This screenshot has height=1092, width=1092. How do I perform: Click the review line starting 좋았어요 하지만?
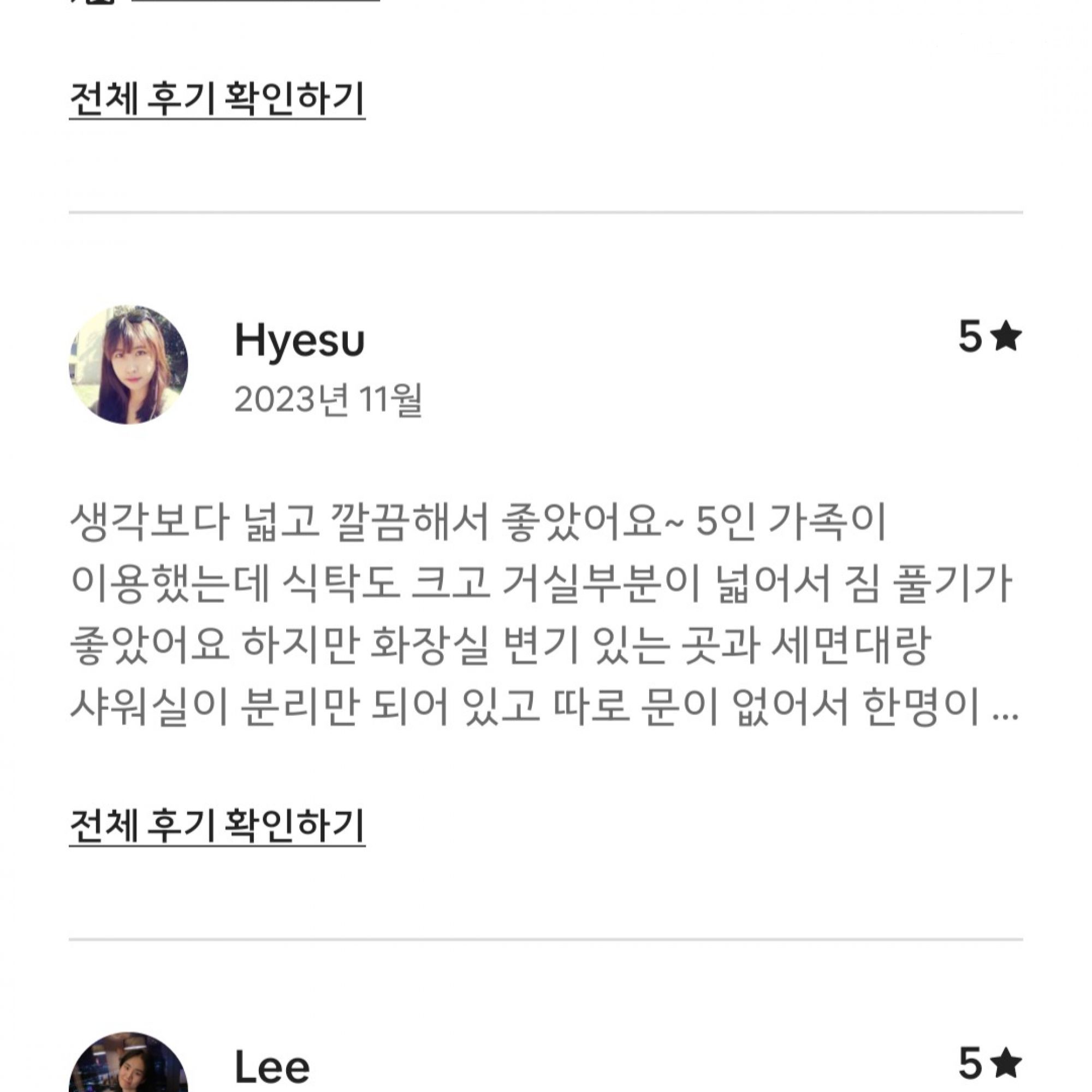point(500,646)
